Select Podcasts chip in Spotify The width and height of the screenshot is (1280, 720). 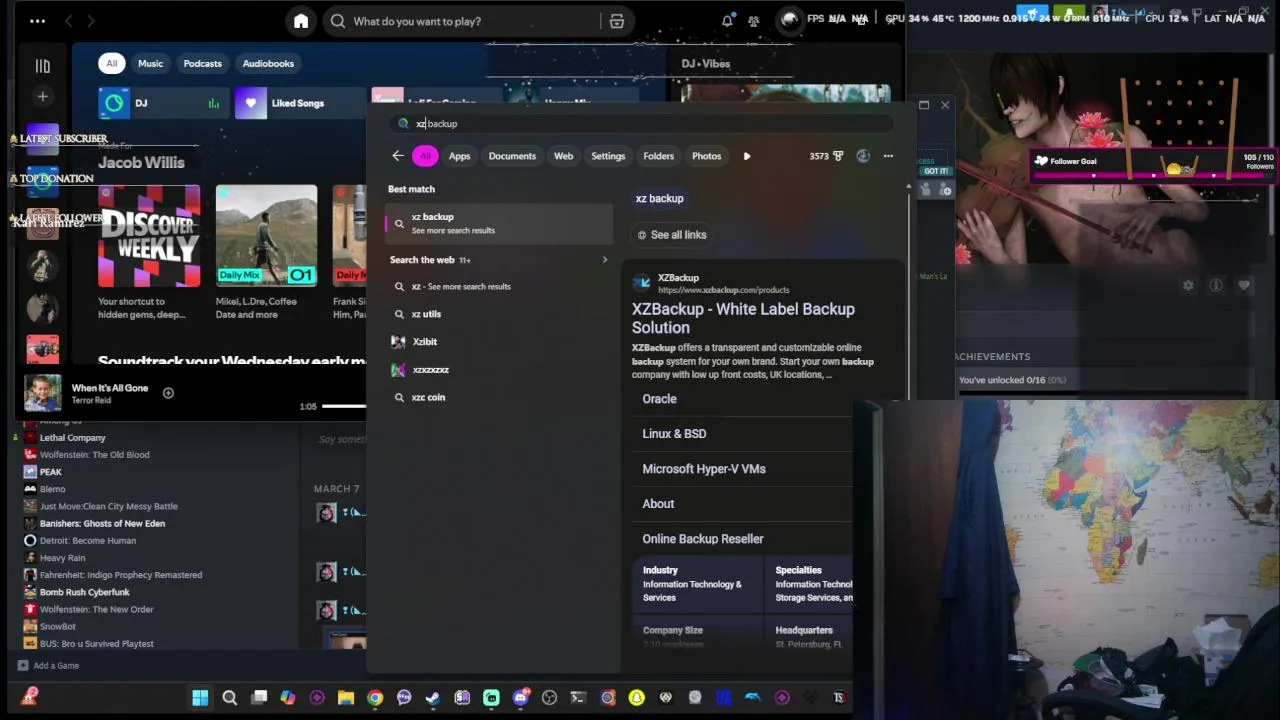tap(202, 64)
